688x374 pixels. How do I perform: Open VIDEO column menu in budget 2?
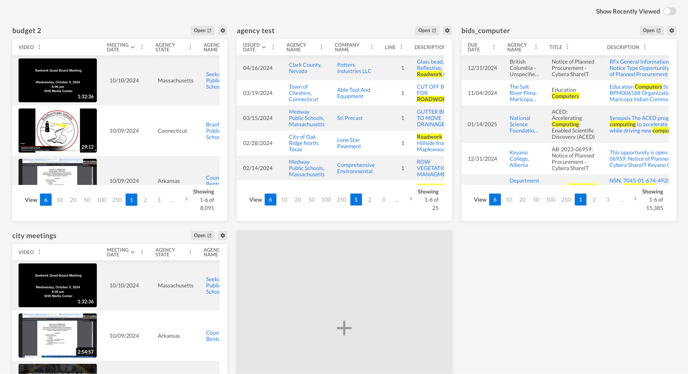pos(39,47)
